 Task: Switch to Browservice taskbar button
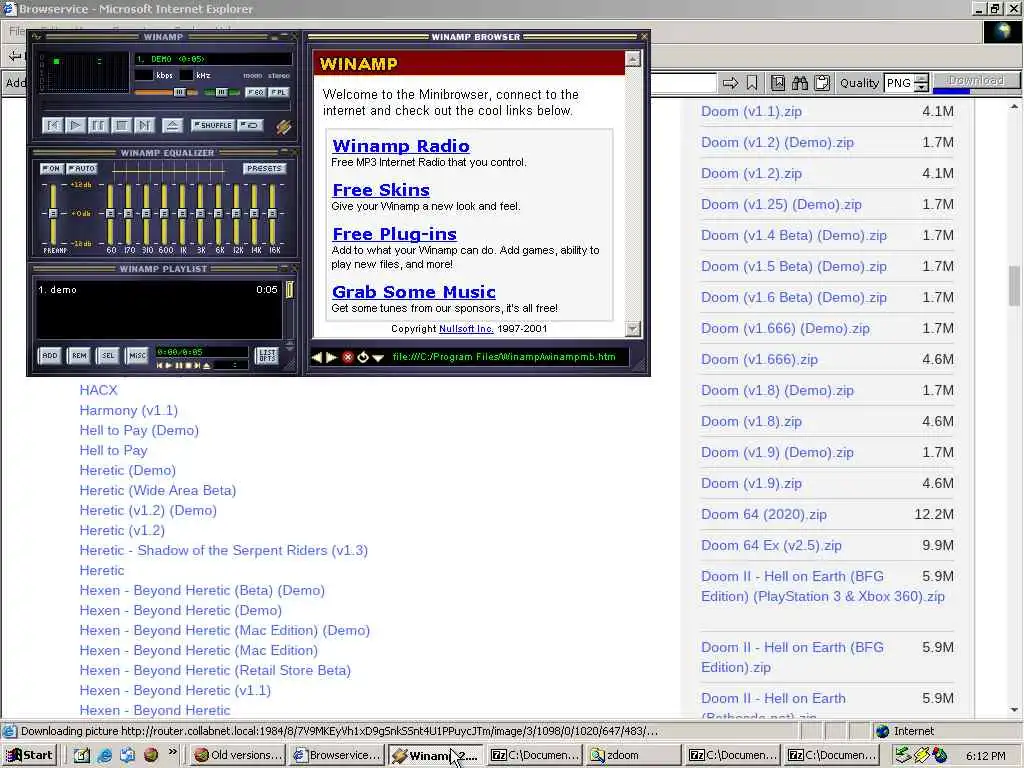(x=337, y=755)
